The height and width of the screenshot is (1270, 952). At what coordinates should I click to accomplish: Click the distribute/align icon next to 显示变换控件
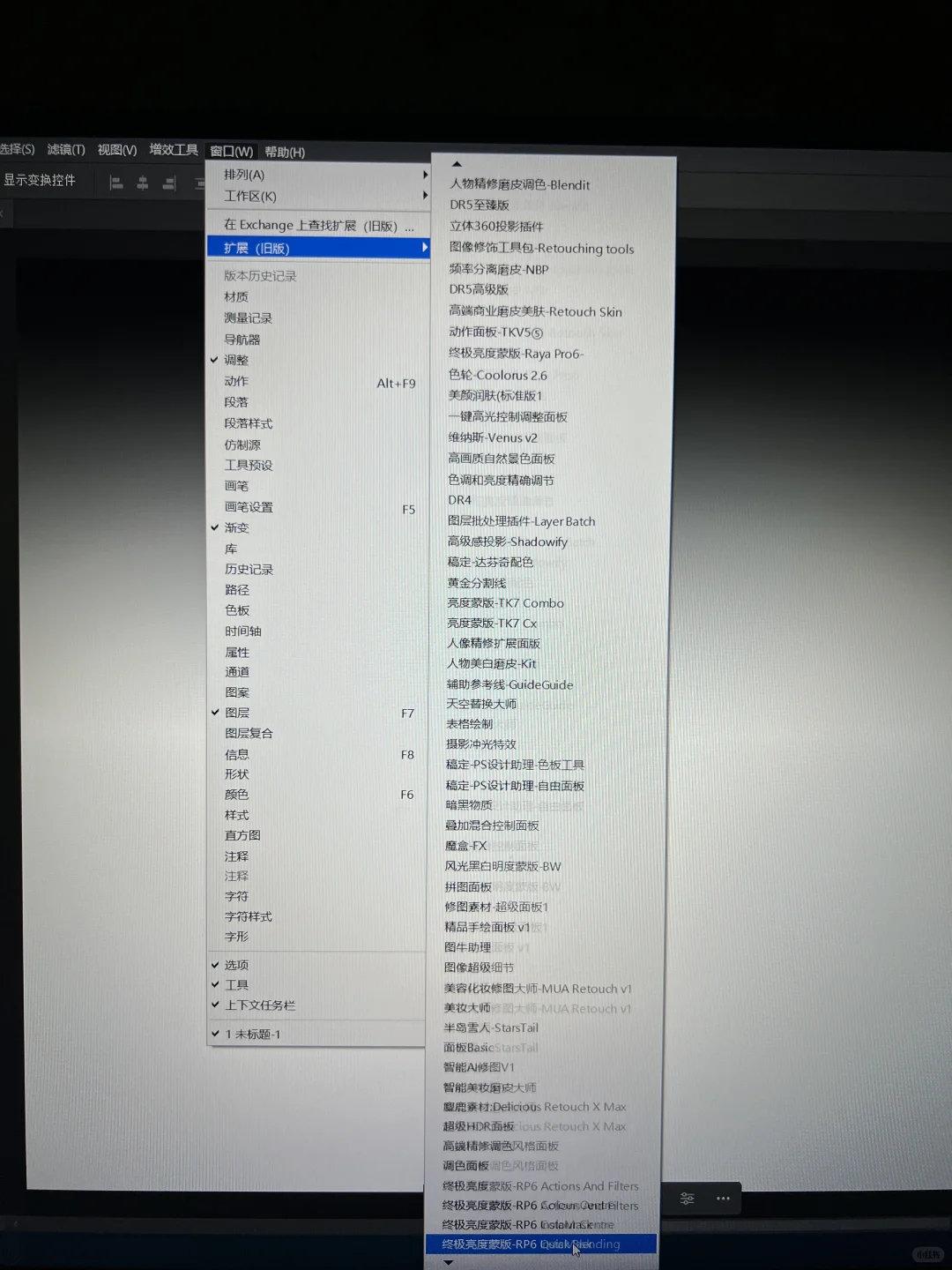point(200,183)
